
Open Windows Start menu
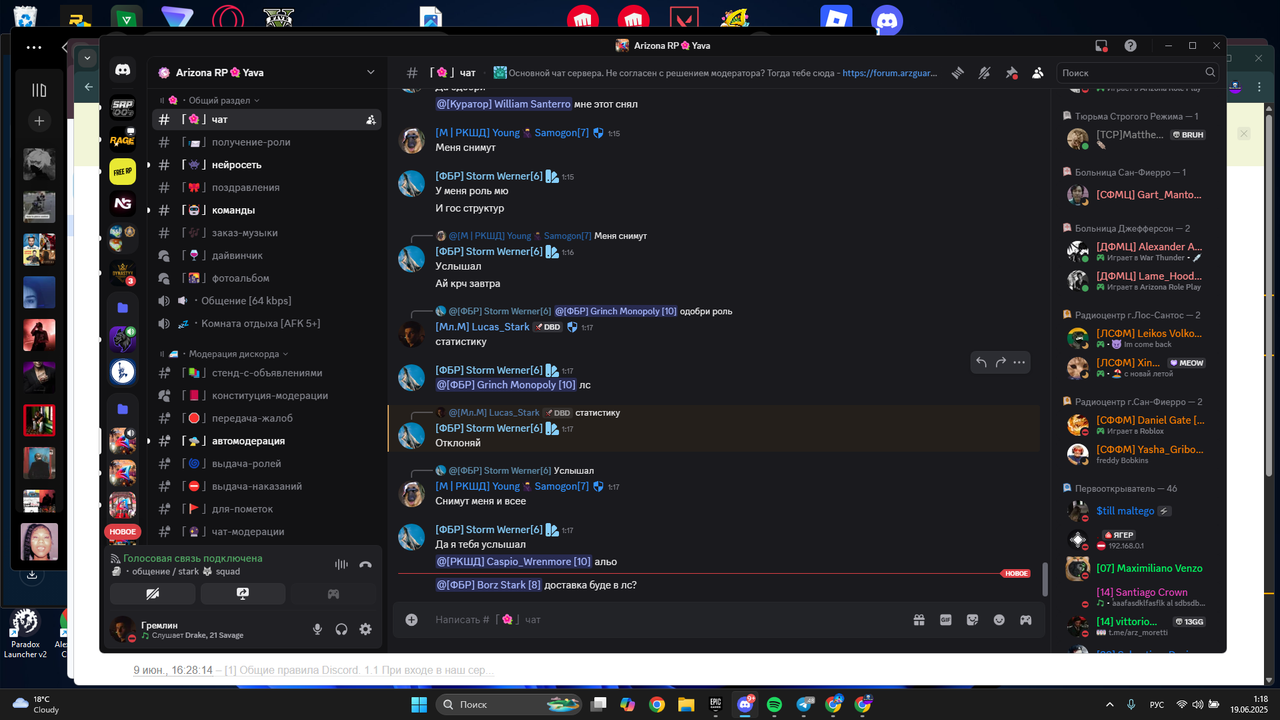[x=419, y=705]
